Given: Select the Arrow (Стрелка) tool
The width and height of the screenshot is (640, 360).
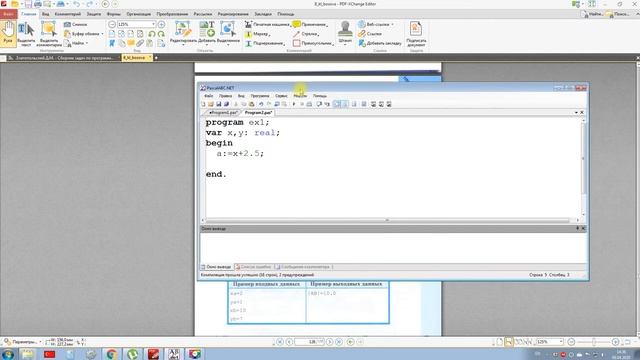Looking at the screenshot, I should pos(306,34).
